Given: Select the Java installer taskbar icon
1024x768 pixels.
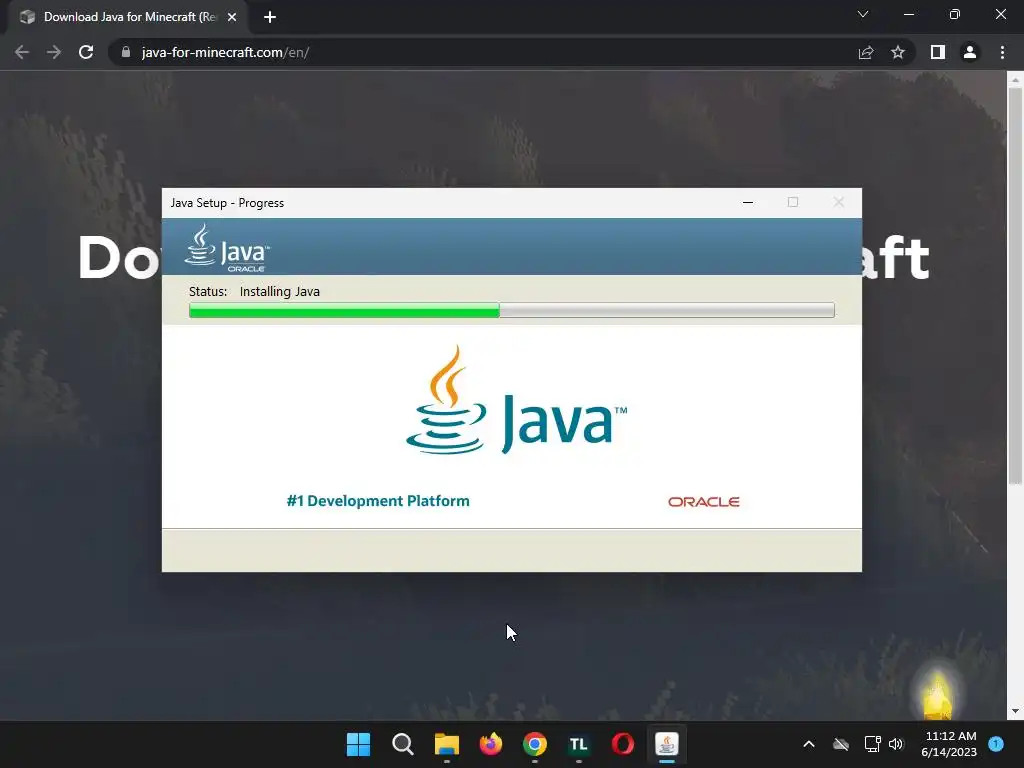Looking at the screenshot, I should pos(667,744).
